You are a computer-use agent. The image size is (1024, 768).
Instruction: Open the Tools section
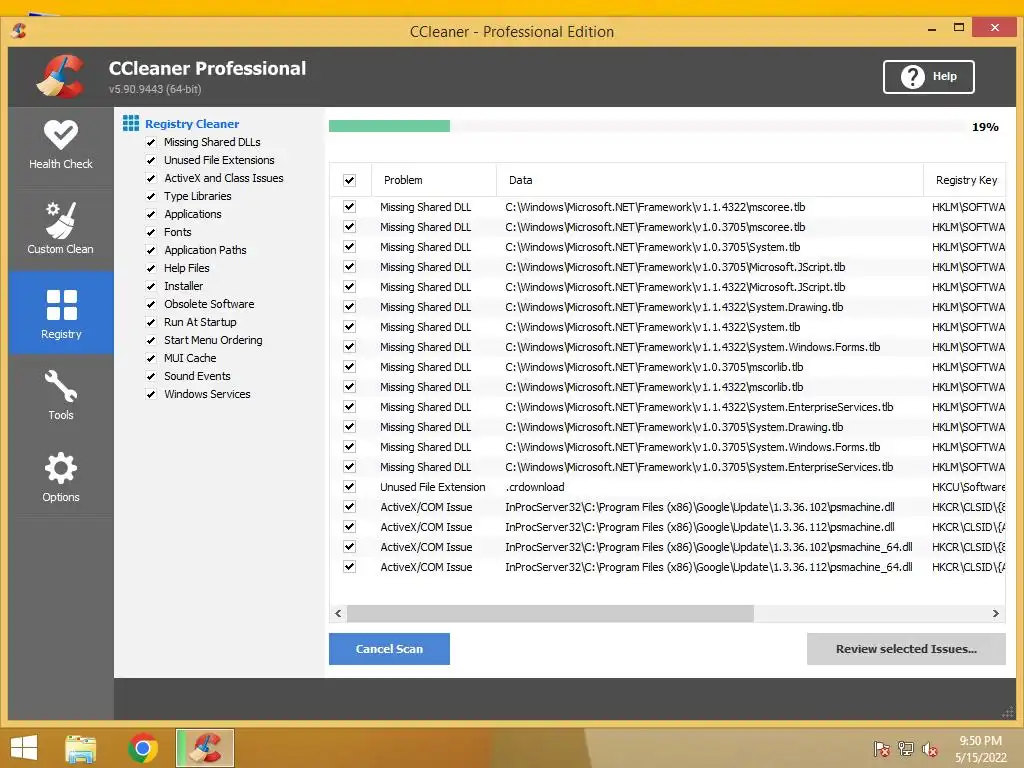61,395
